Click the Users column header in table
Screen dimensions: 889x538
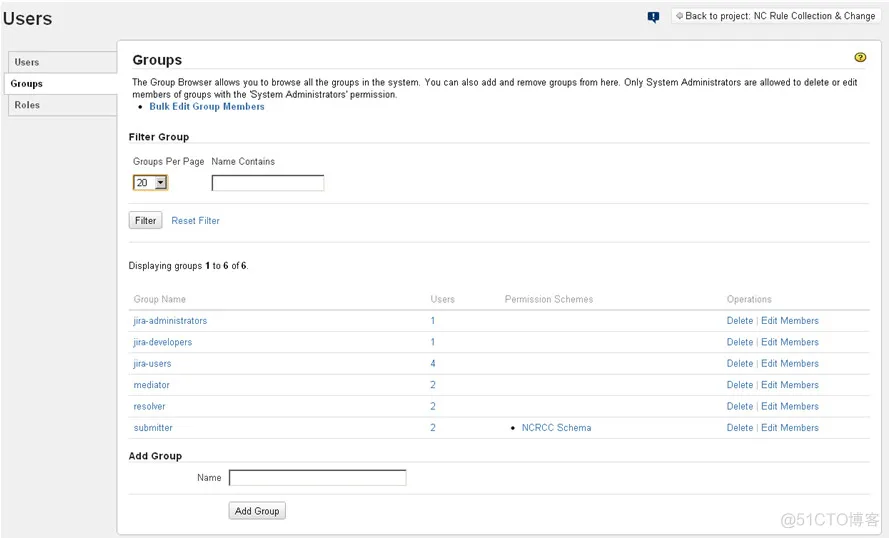point(442,299)
